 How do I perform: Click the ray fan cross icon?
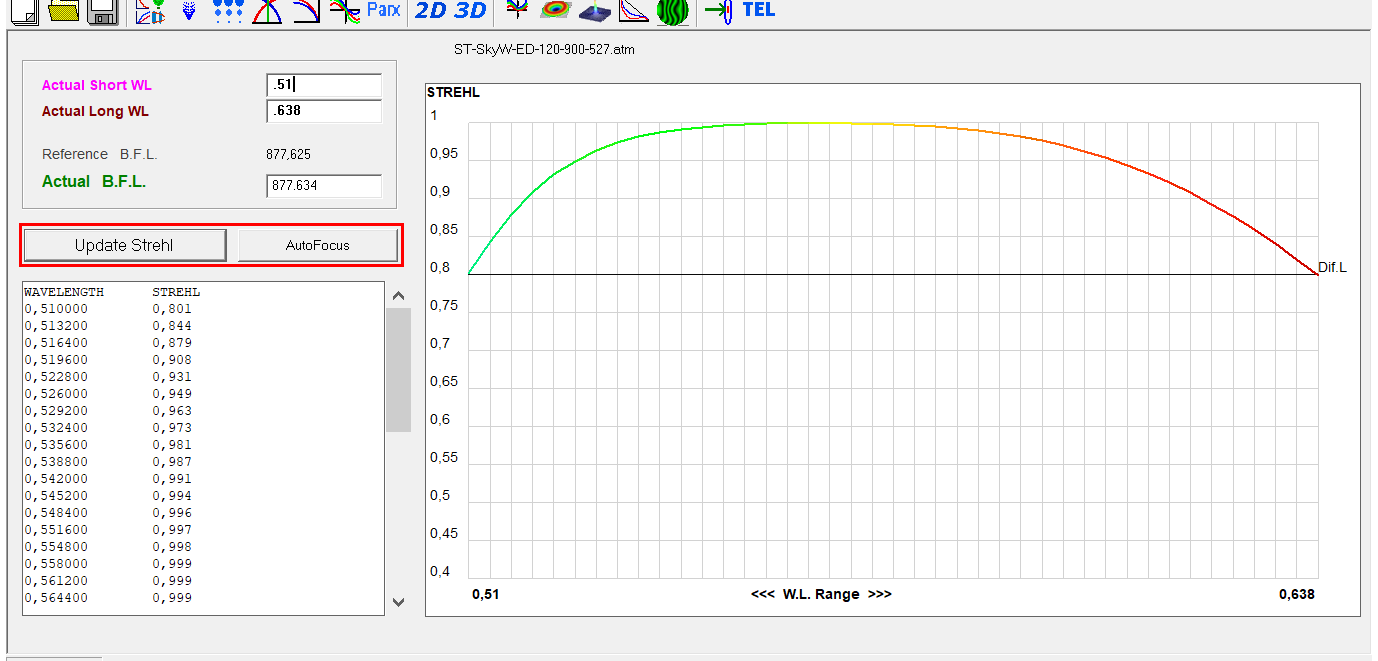[516, 11]
